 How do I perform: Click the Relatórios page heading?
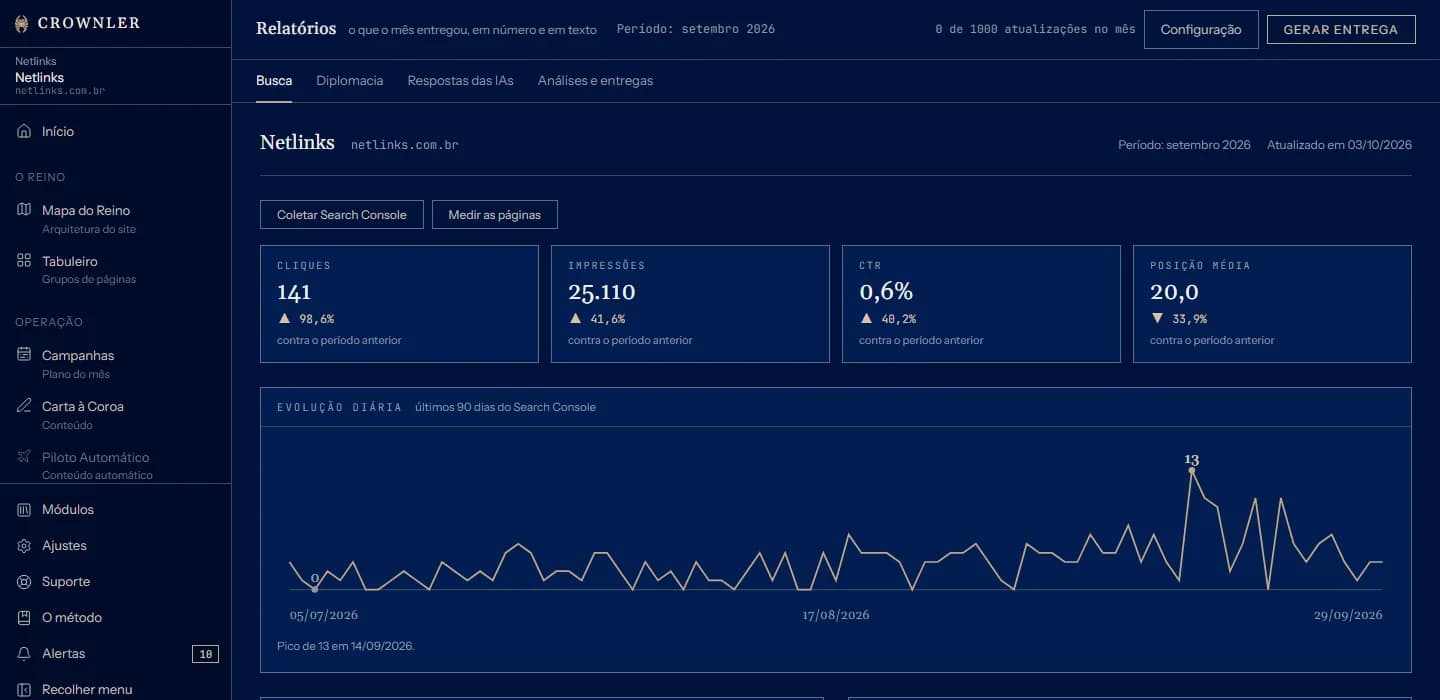click(x=296, y=29)
